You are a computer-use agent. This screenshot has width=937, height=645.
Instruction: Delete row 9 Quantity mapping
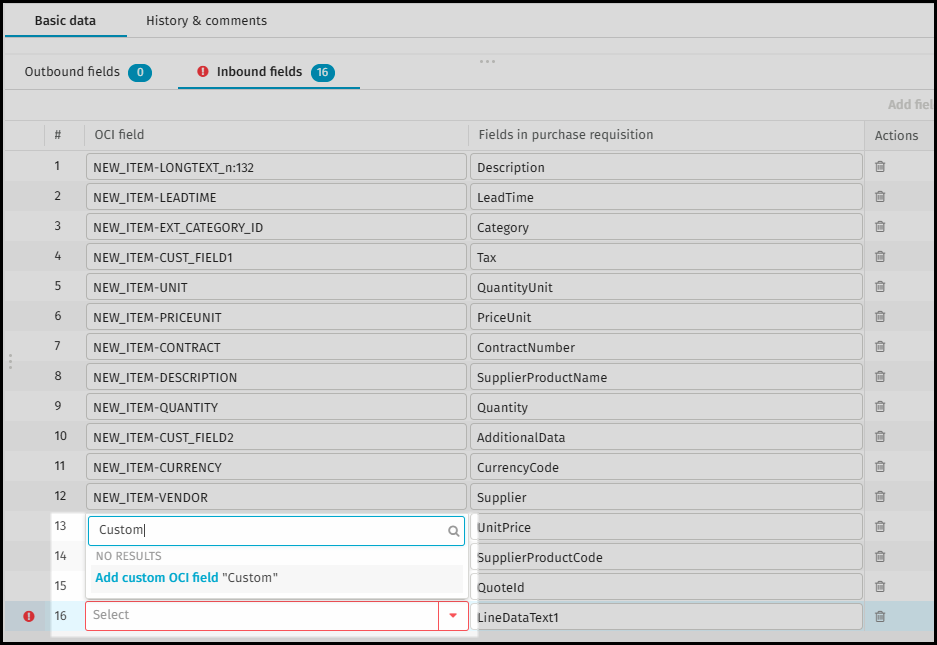pos(880,406)
